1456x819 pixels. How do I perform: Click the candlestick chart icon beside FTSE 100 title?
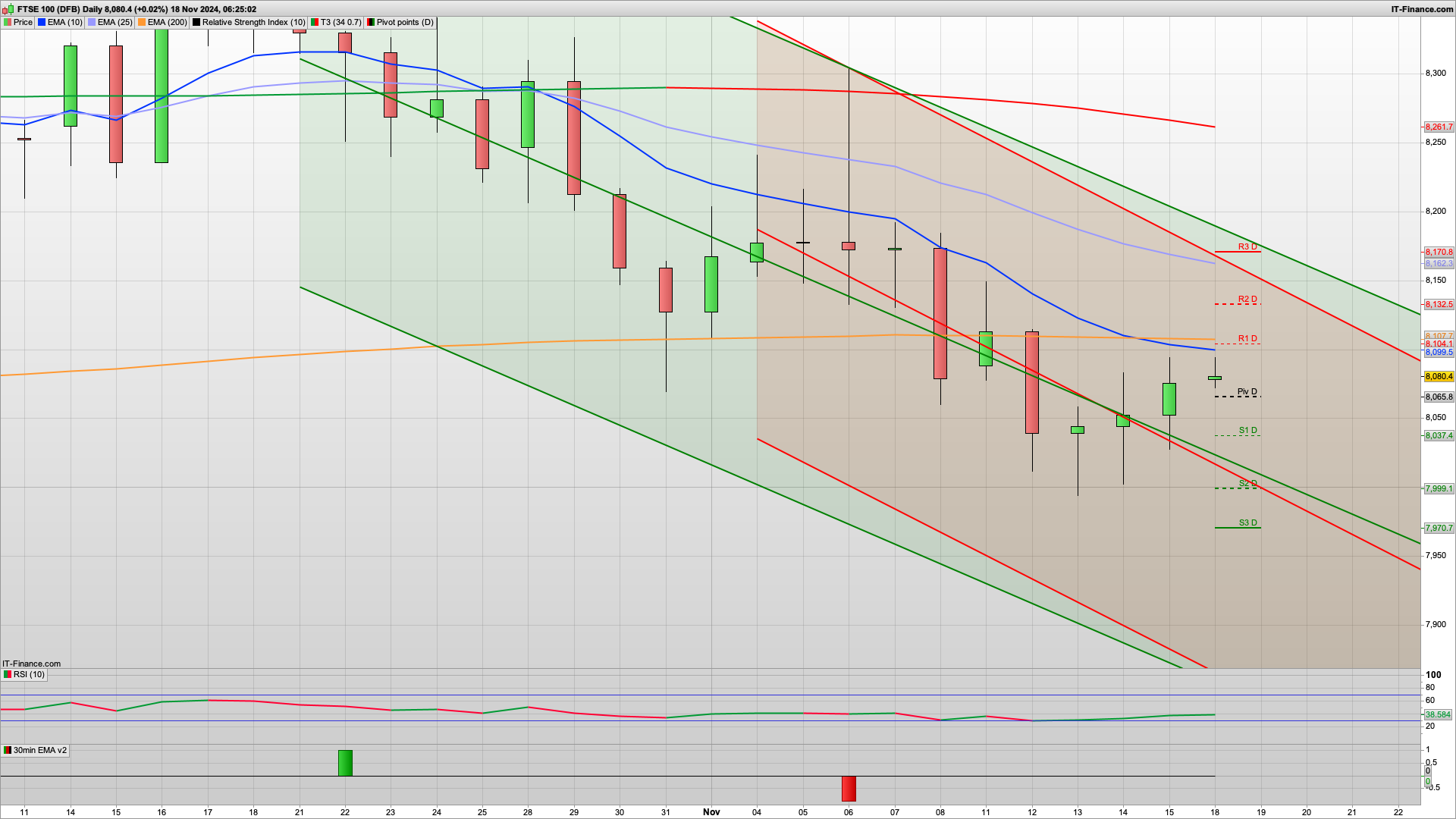8,9
